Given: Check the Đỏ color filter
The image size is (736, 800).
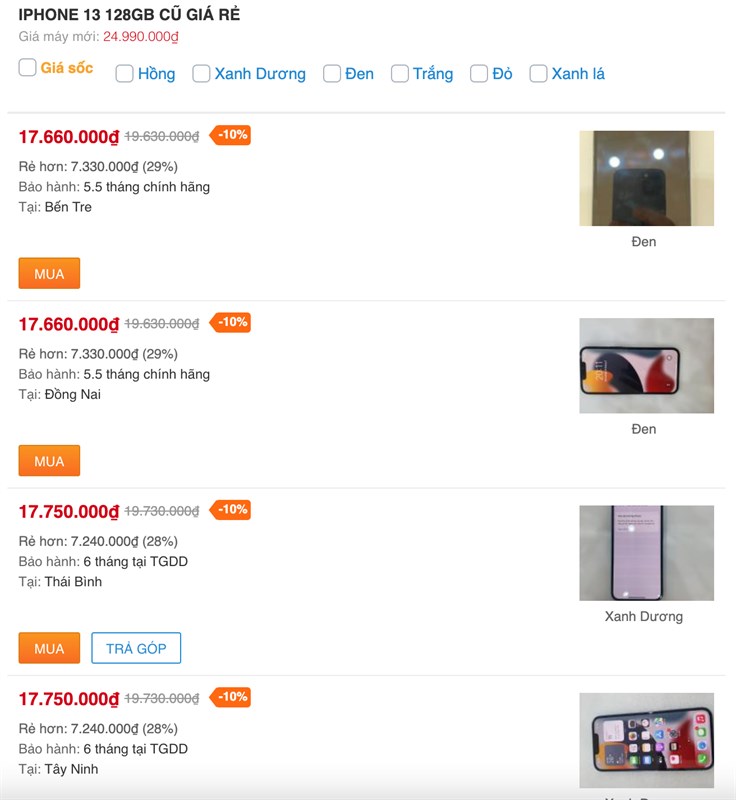Looking at the screenshot, I should click(x=479, y=73).
